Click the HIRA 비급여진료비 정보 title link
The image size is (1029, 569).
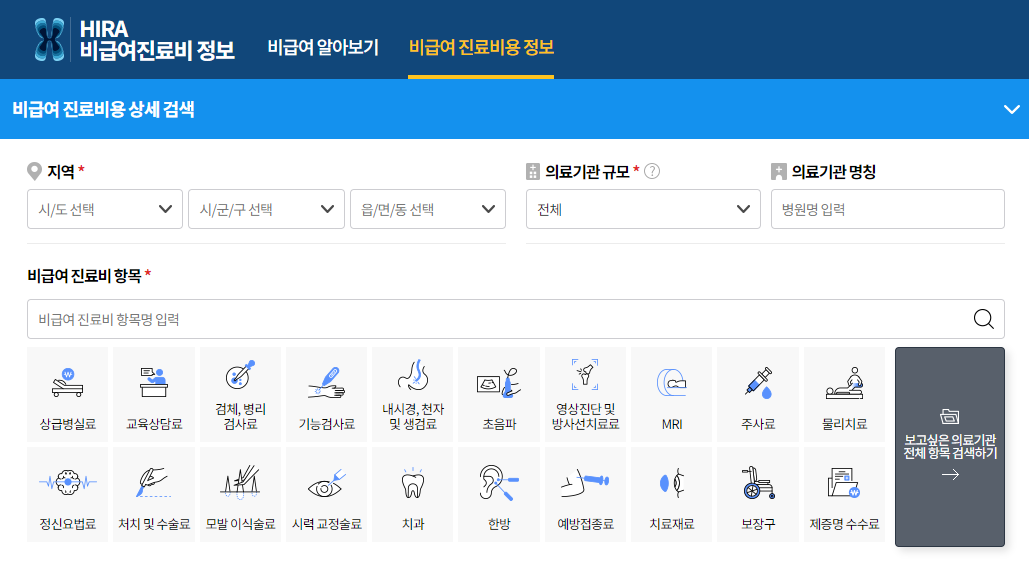pos(157,40)
